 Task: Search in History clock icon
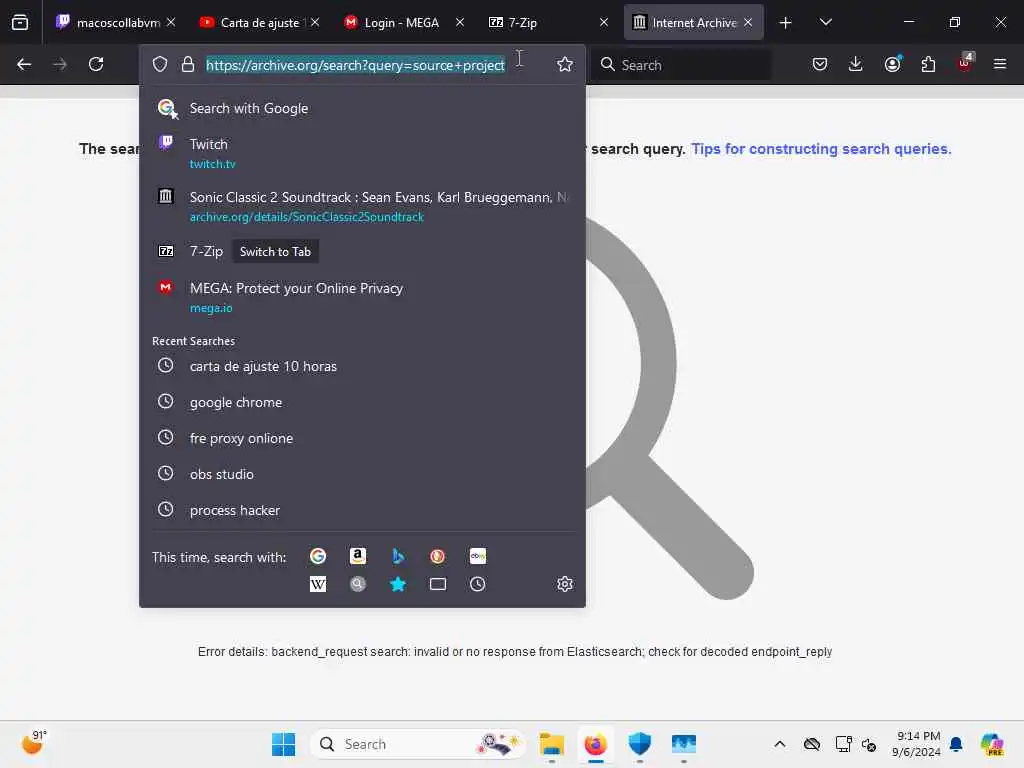pos(477,584)
